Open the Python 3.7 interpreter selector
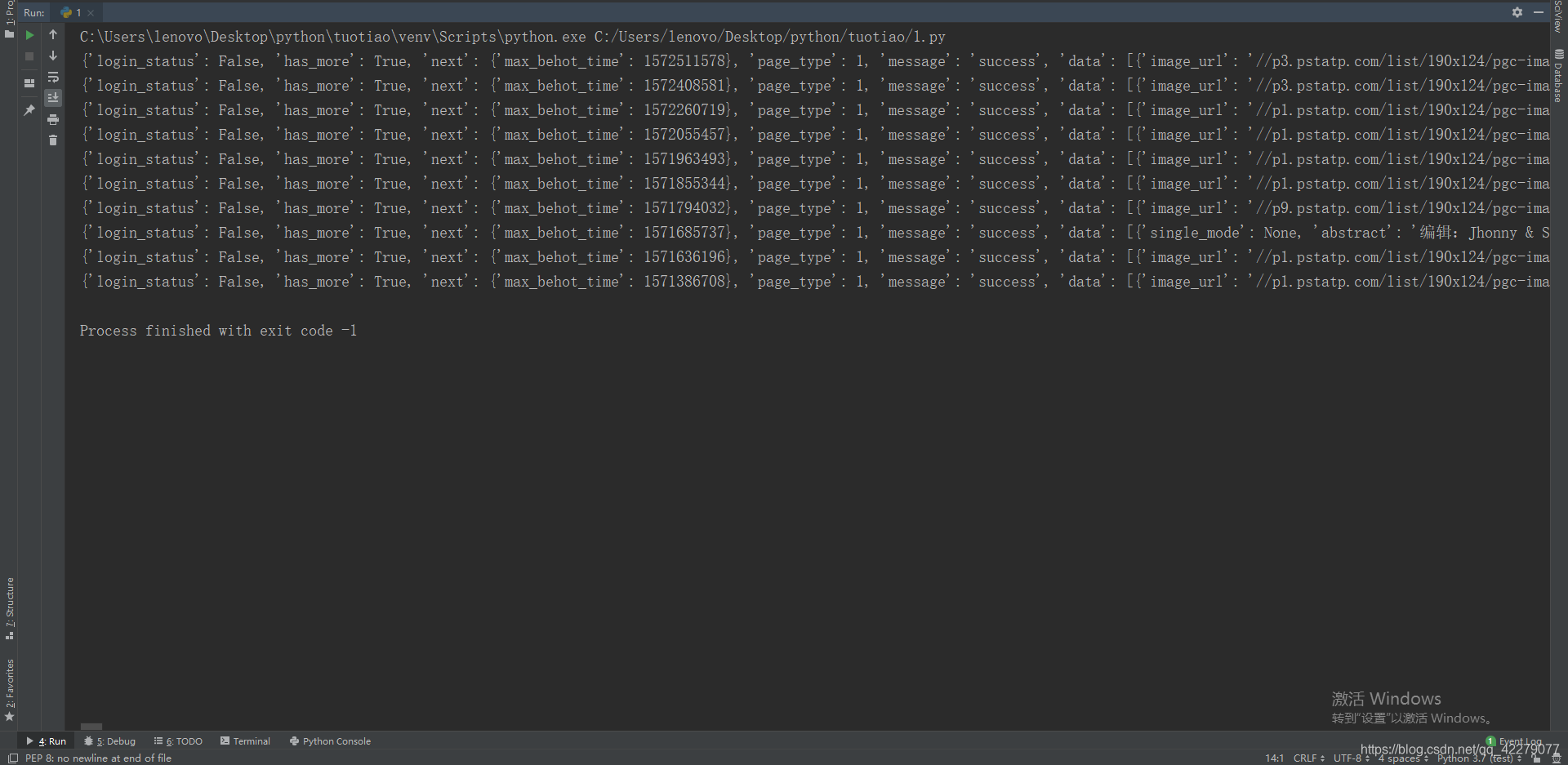 coord(1479,758)
